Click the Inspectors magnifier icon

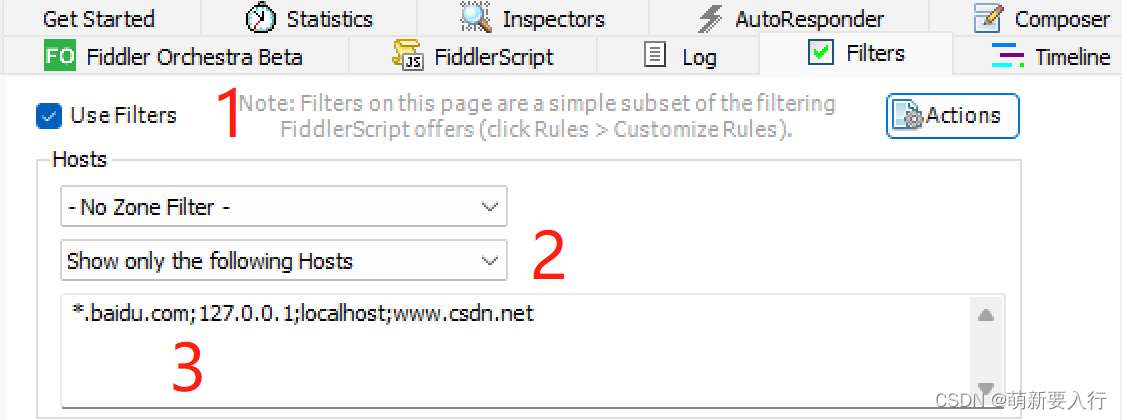[475, 18]
